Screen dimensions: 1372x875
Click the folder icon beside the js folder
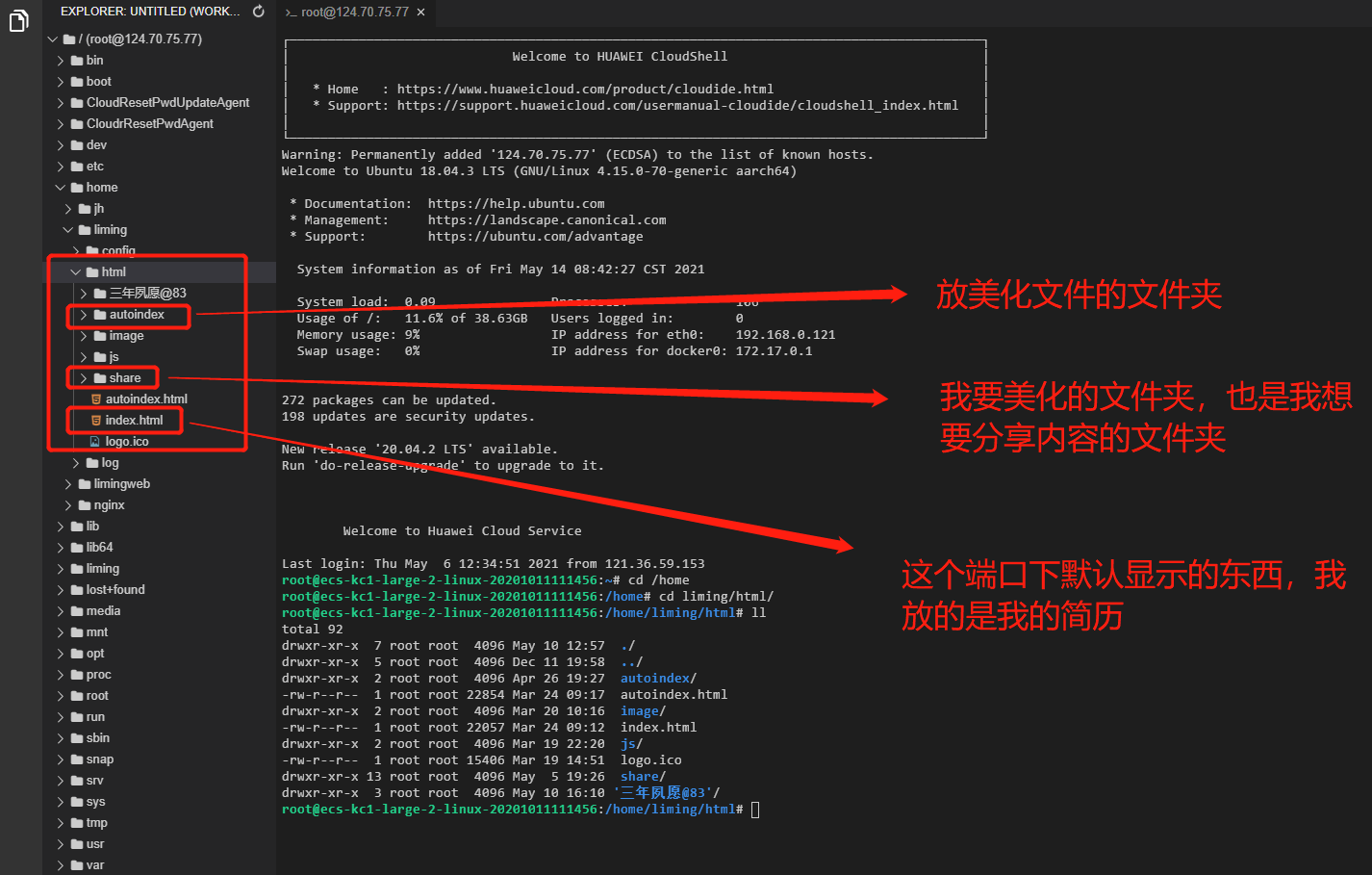click(x=100, y=356)
